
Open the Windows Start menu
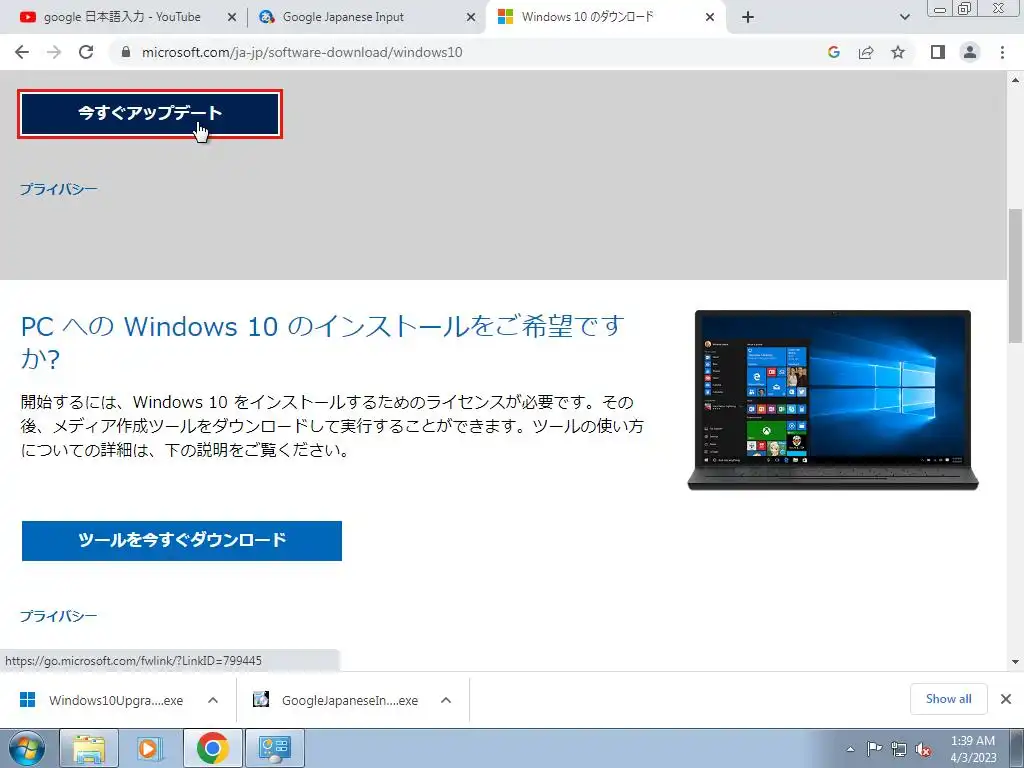click(x=27, y=748)
